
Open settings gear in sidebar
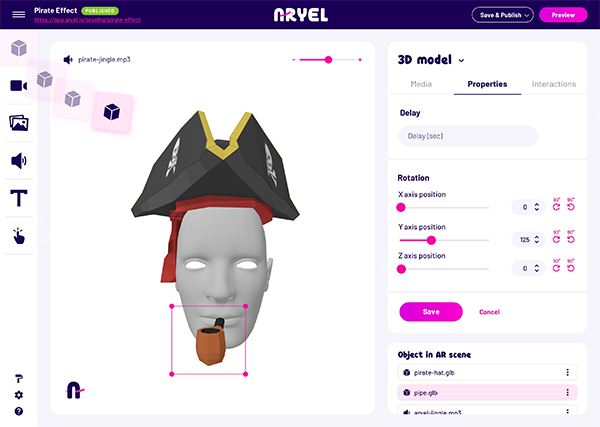click(x=18, y=395)
